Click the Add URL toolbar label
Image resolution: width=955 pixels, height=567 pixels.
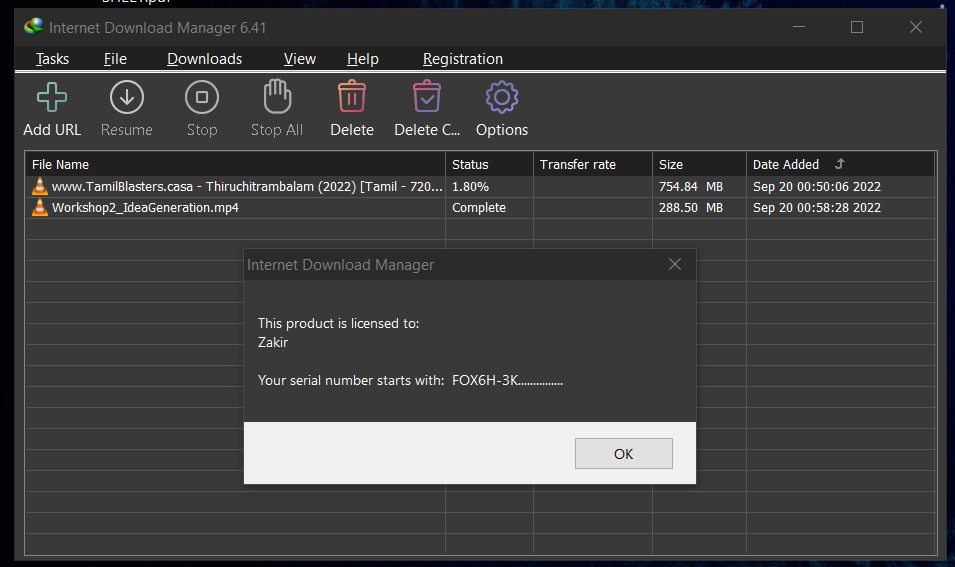point(52,130)
